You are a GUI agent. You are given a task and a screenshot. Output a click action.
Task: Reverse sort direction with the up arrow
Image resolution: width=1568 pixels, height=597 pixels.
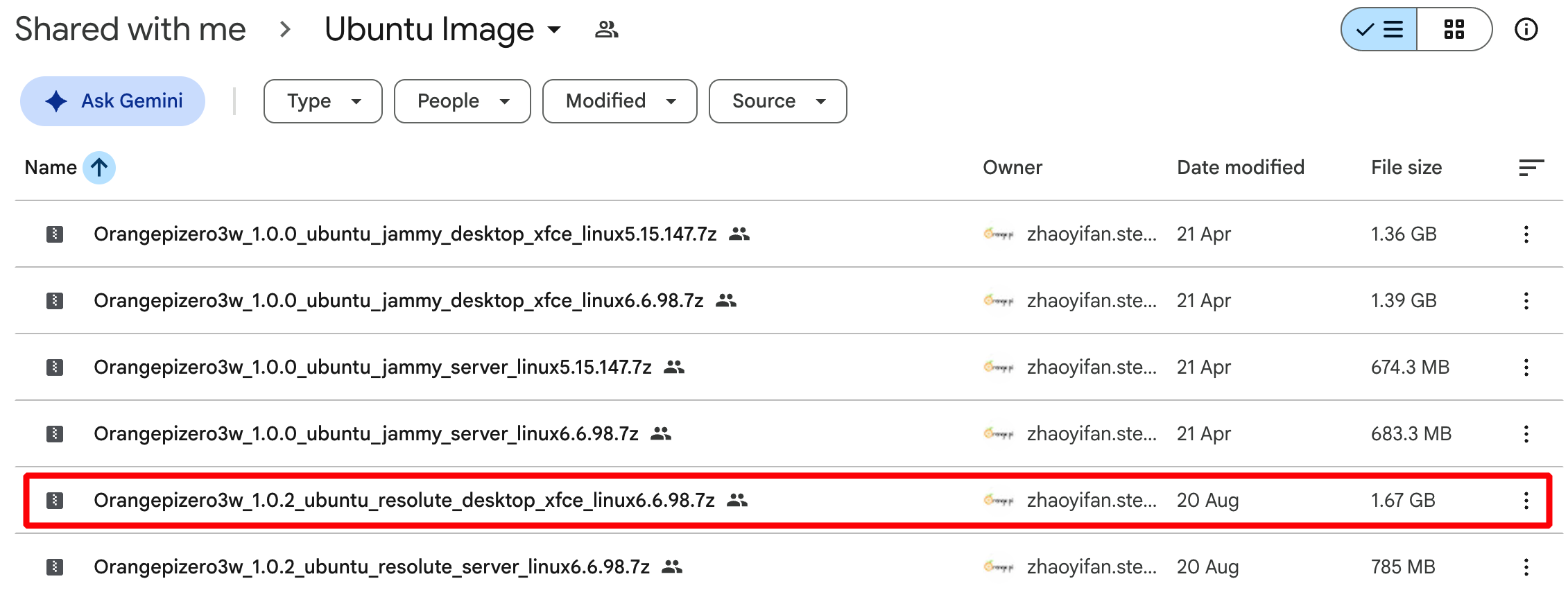pyautogui.click(x=99, y=168)
